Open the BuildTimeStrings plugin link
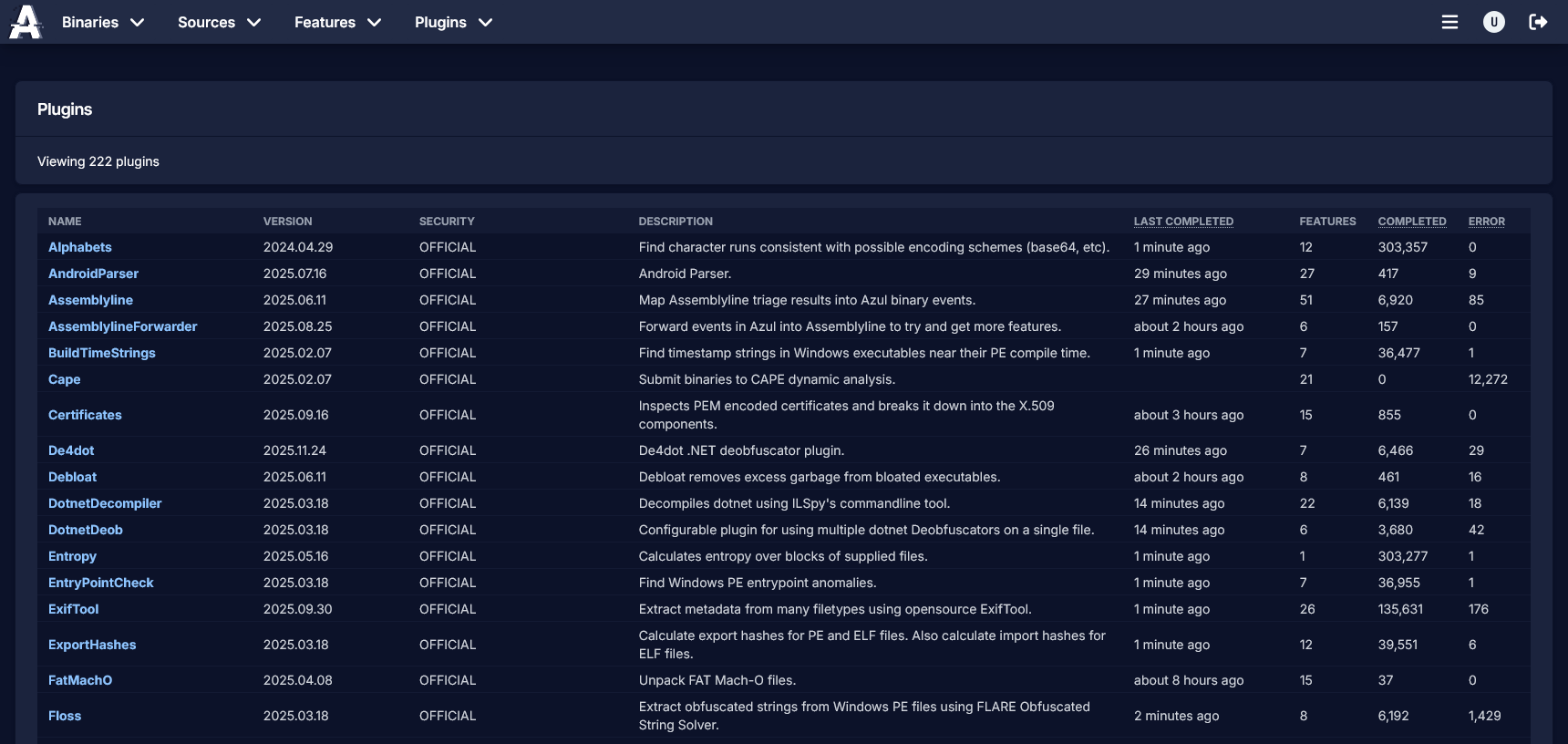 102,353
